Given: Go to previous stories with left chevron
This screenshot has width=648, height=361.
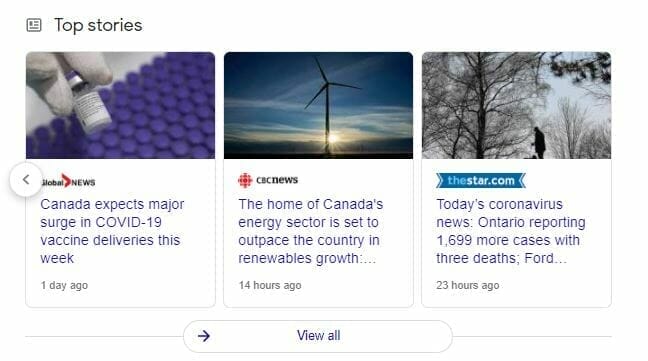Looking at the screenshot, I should click(26, 180).
